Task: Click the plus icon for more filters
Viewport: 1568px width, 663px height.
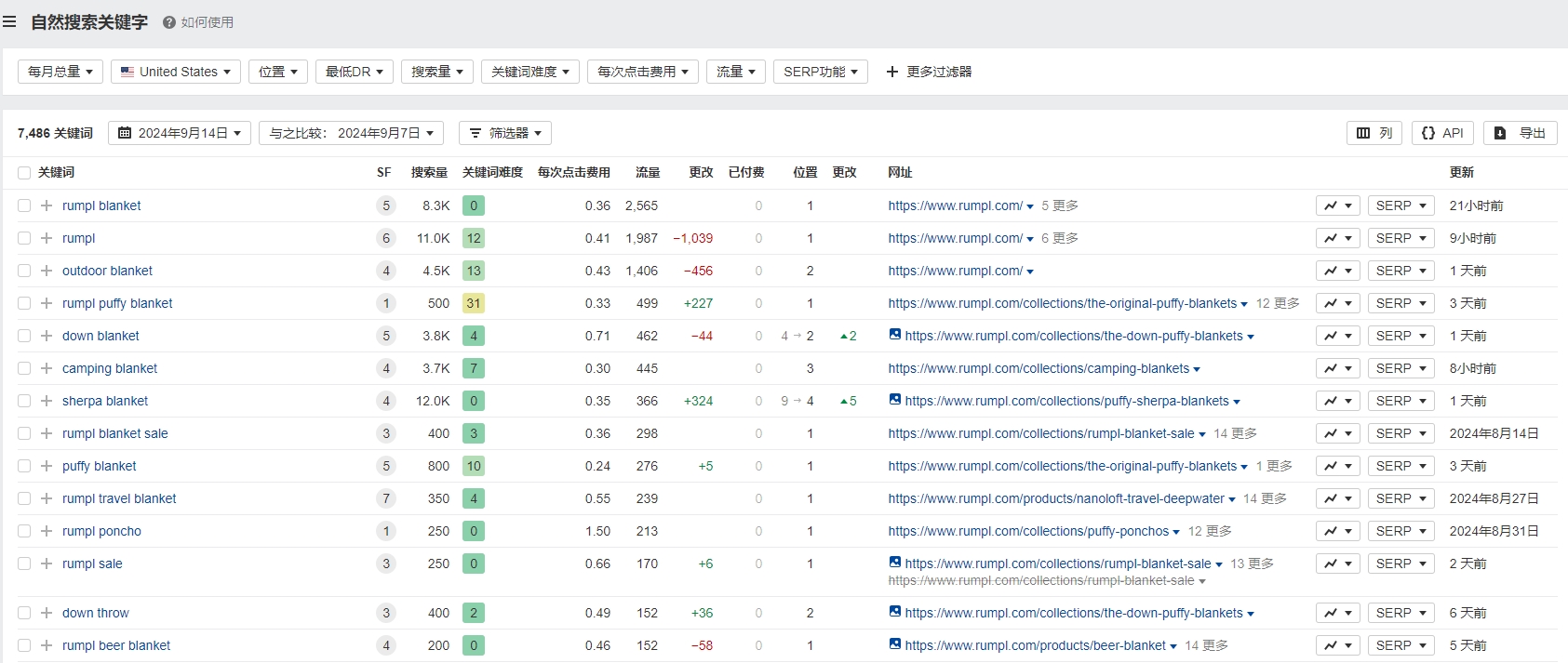Action: coord(892,72)
